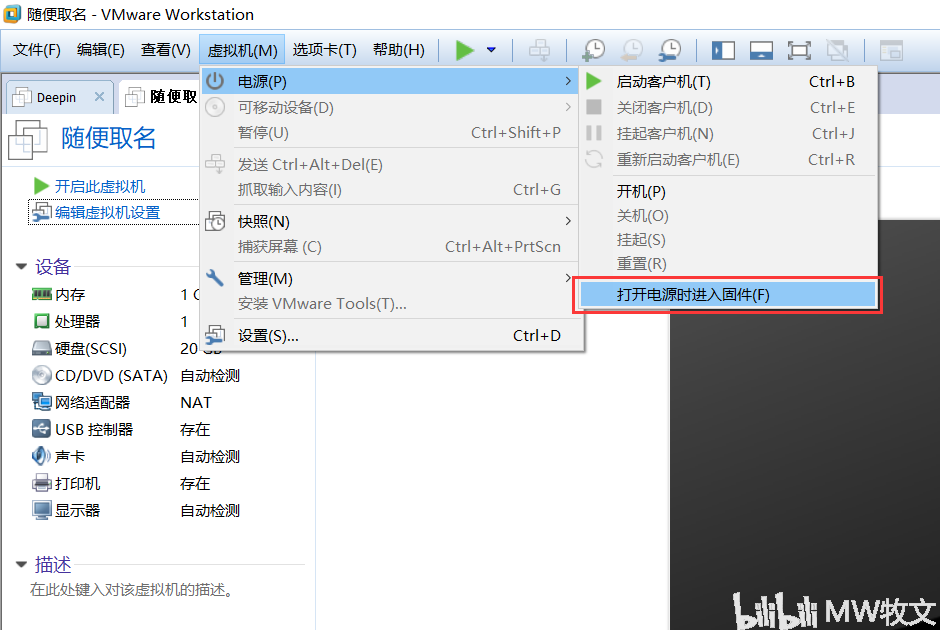Choose 安装 VMware Tools(T)... entry
940x630 pixels.
coord(390,303)
